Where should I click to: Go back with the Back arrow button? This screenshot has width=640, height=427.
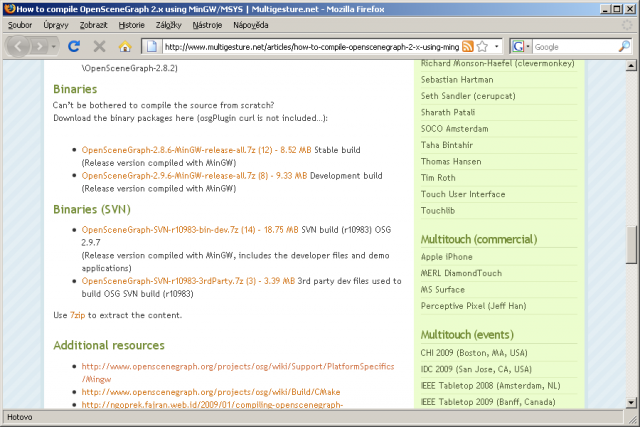point(18,47)
